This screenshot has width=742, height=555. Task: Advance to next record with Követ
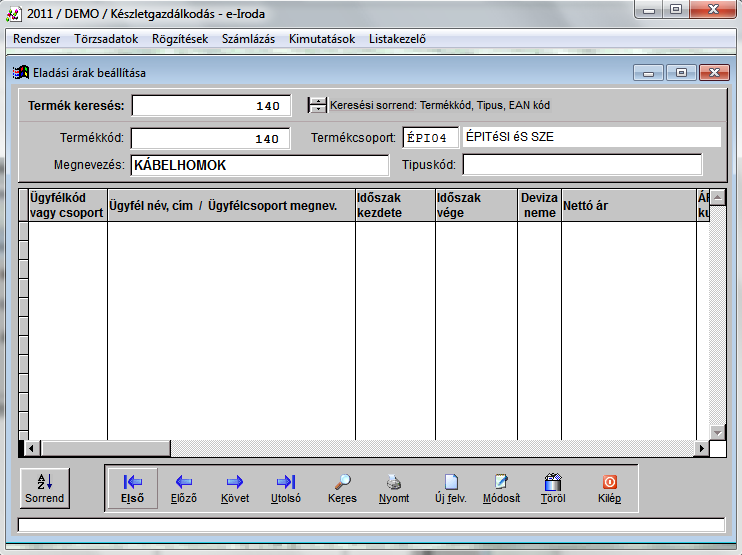tap(235, 488)
